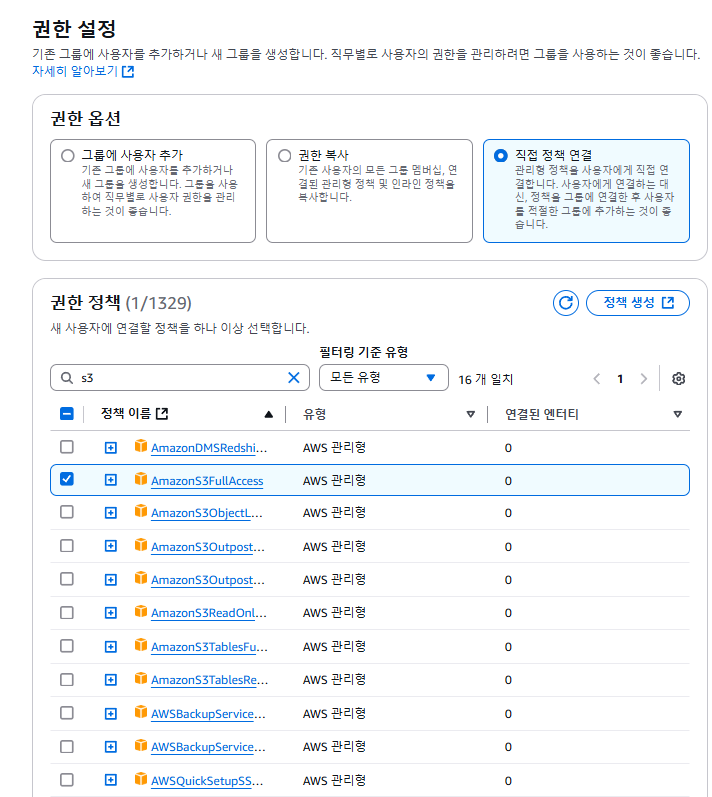712x797 pixels.
Task: Click the orange policy icon for AmazonS3TablesRe...
Action: (x=141, y=678)
